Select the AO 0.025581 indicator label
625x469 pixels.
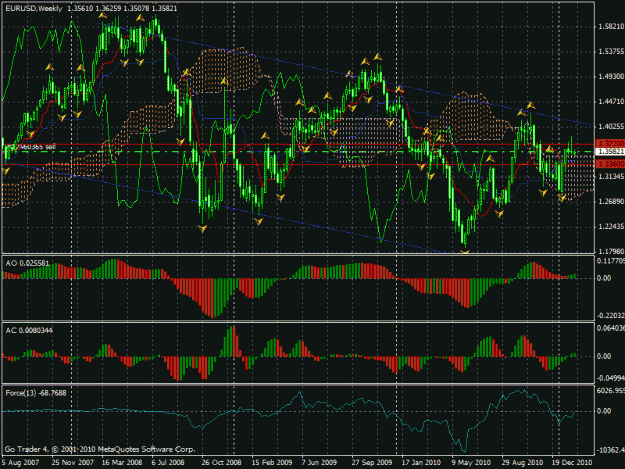coord(28,263)
